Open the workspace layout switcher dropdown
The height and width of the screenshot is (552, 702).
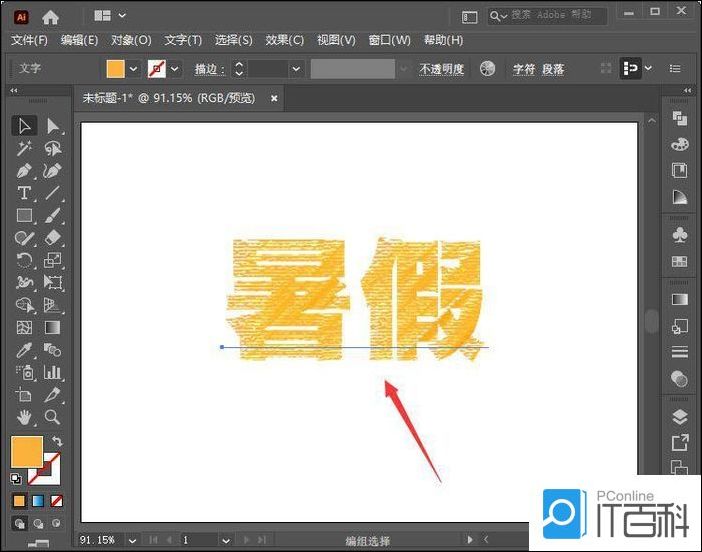pyautogui.click(x=109, y=16)
